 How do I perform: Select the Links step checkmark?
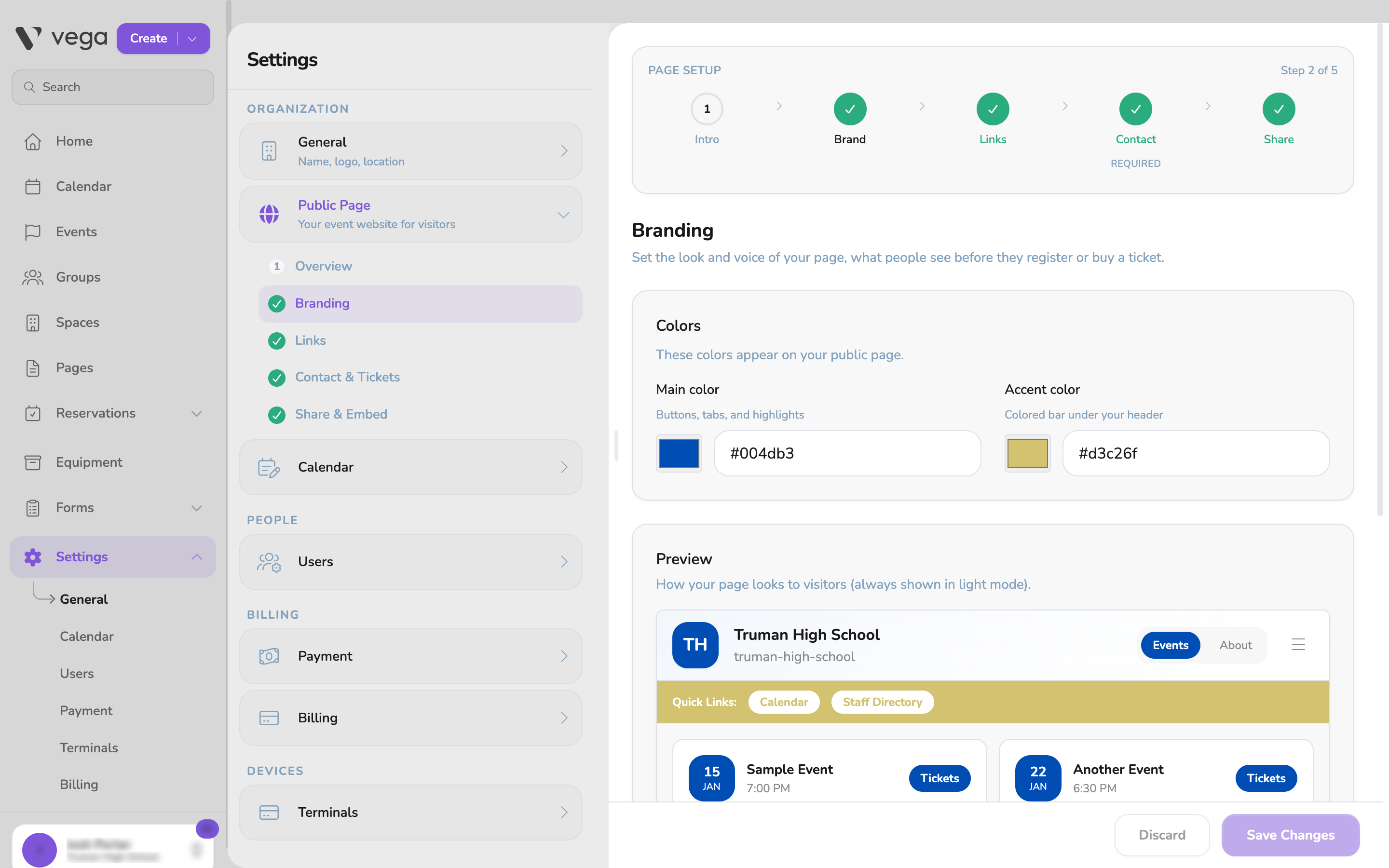993,108
